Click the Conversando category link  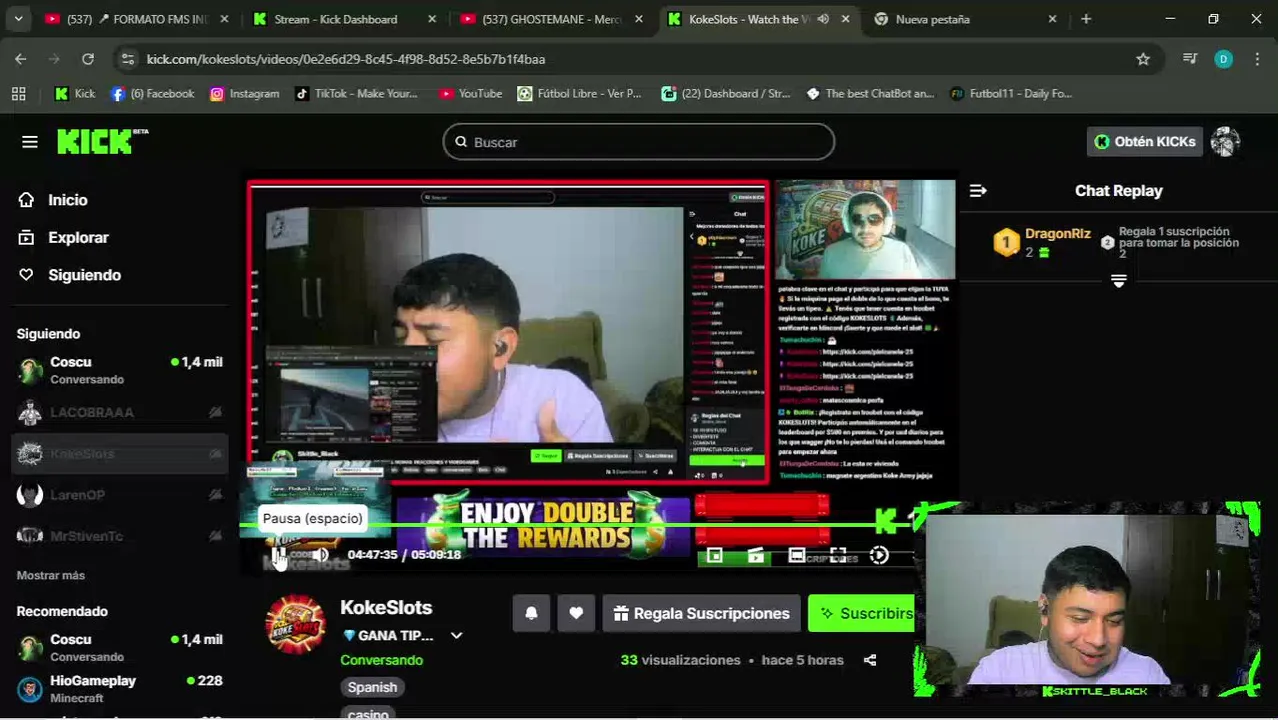[381, 660]
